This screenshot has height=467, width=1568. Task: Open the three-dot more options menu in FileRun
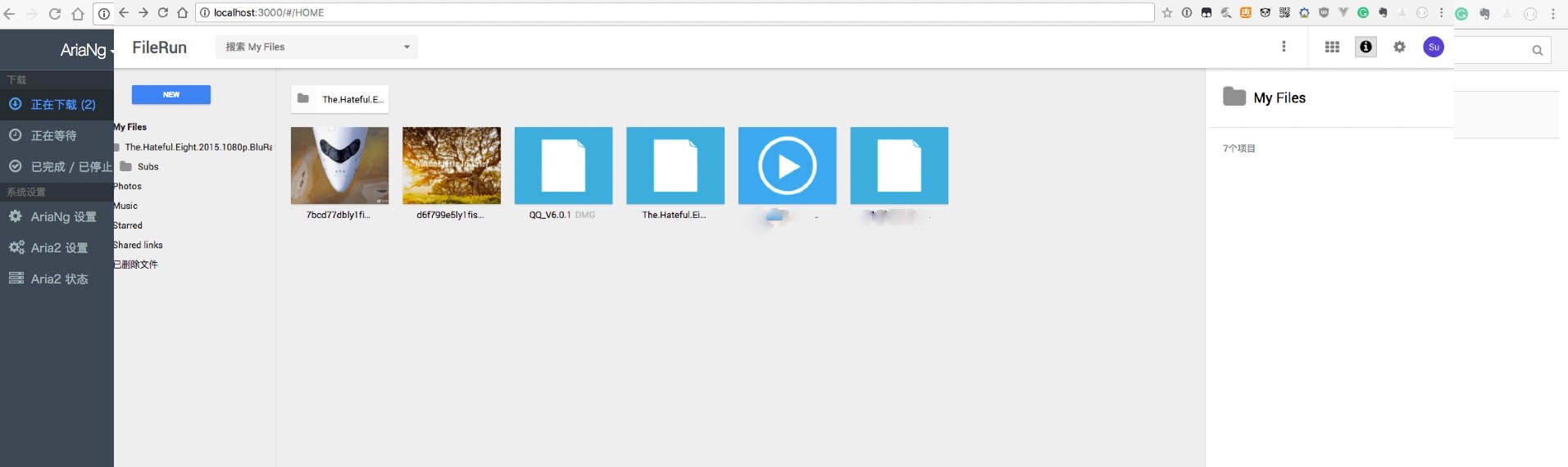click(1284, 47)
